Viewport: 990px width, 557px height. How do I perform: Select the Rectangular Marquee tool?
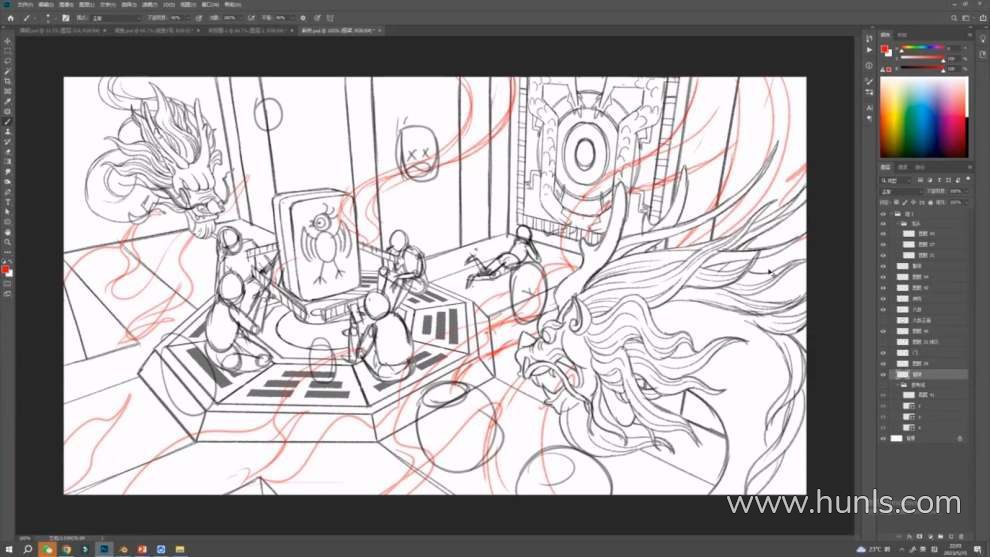click(8, 51)
